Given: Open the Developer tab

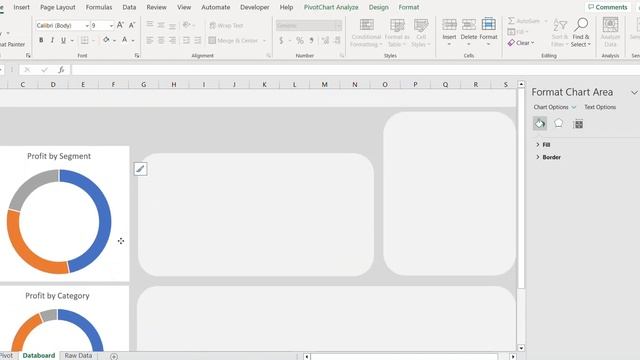Looking at the screenshot, I should click(x=254, y=7).
